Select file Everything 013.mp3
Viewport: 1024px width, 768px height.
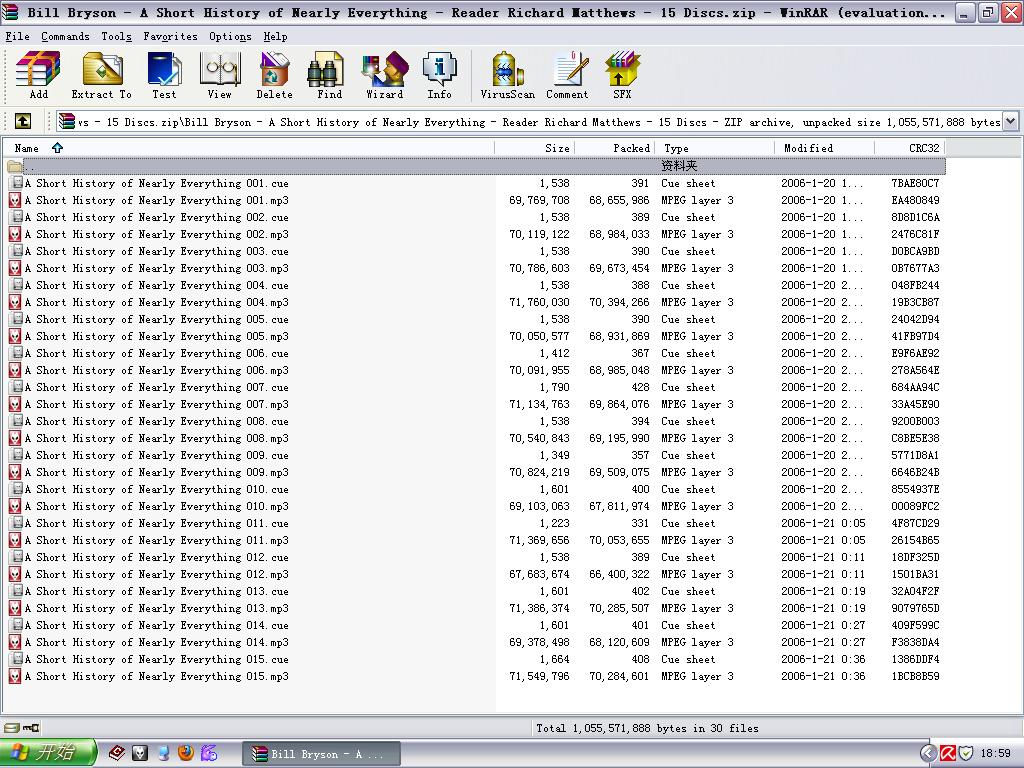[x=156, y=608]
